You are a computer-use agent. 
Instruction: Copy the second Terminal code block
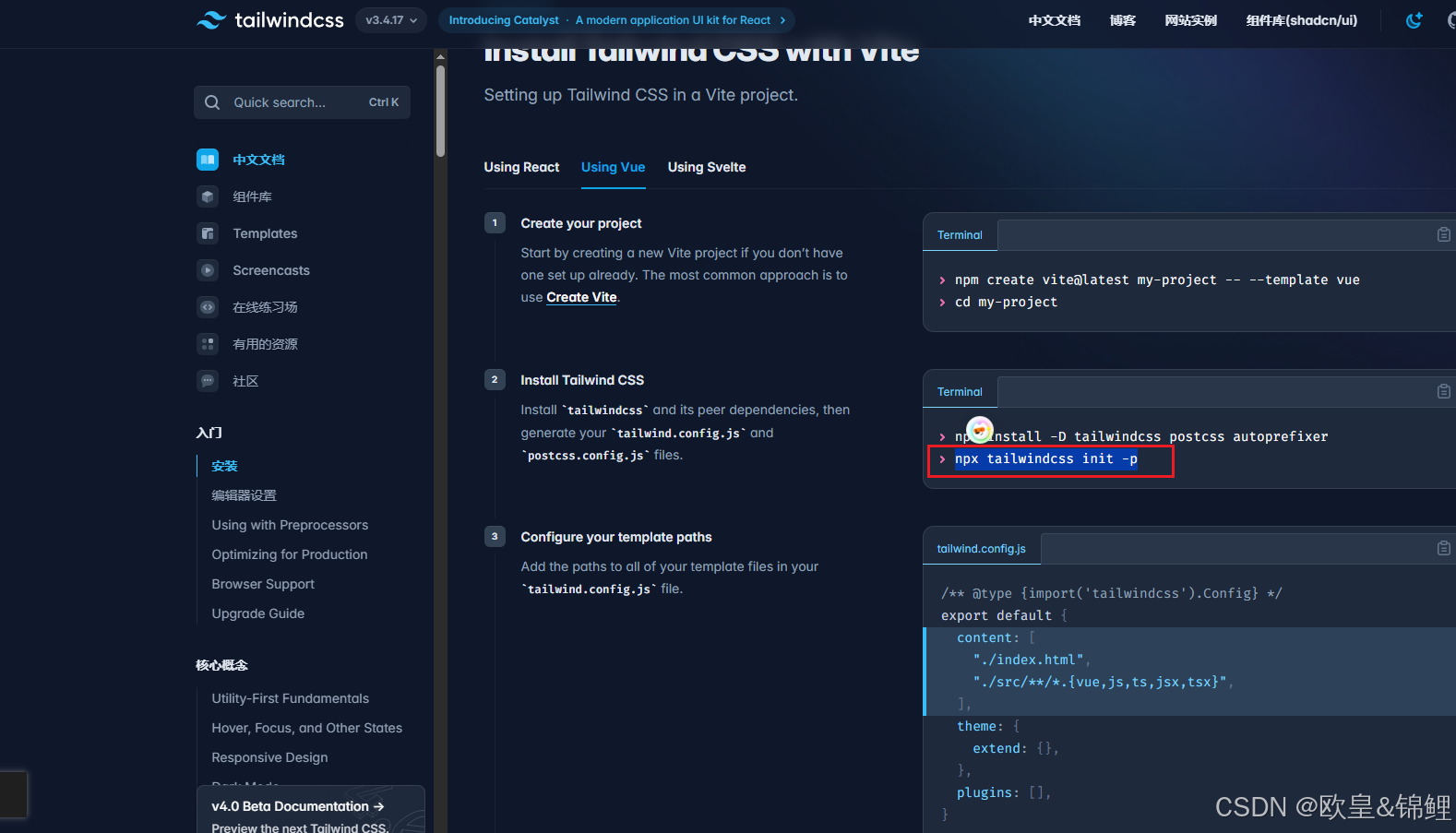pyautogui.click(x=1444, y=391)
